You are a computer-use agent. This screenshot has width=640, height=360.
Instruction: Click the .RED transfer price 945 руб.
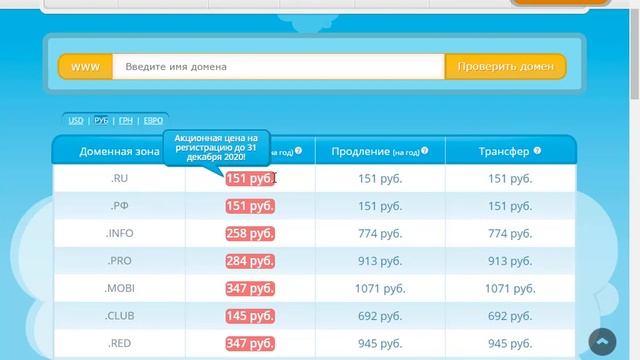tap(510, 343)
